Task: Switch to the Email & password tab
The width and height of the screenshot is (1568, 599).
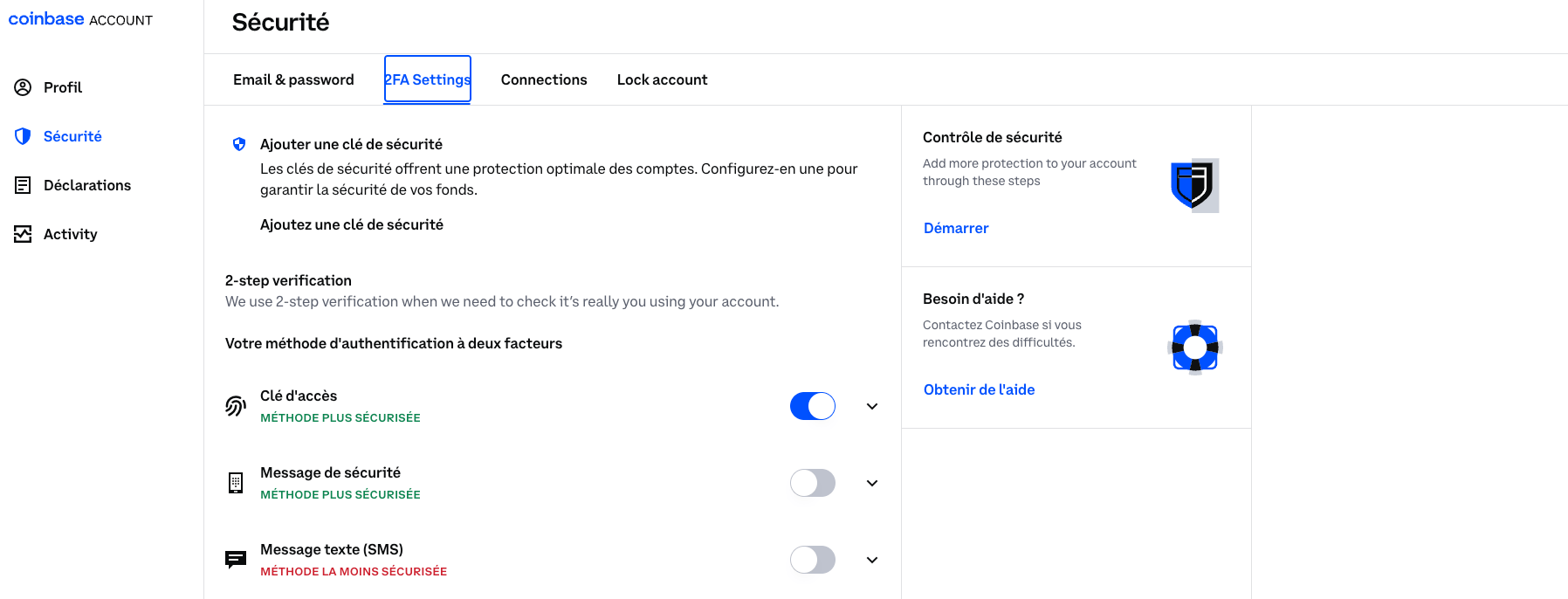Action: (293, 79)
